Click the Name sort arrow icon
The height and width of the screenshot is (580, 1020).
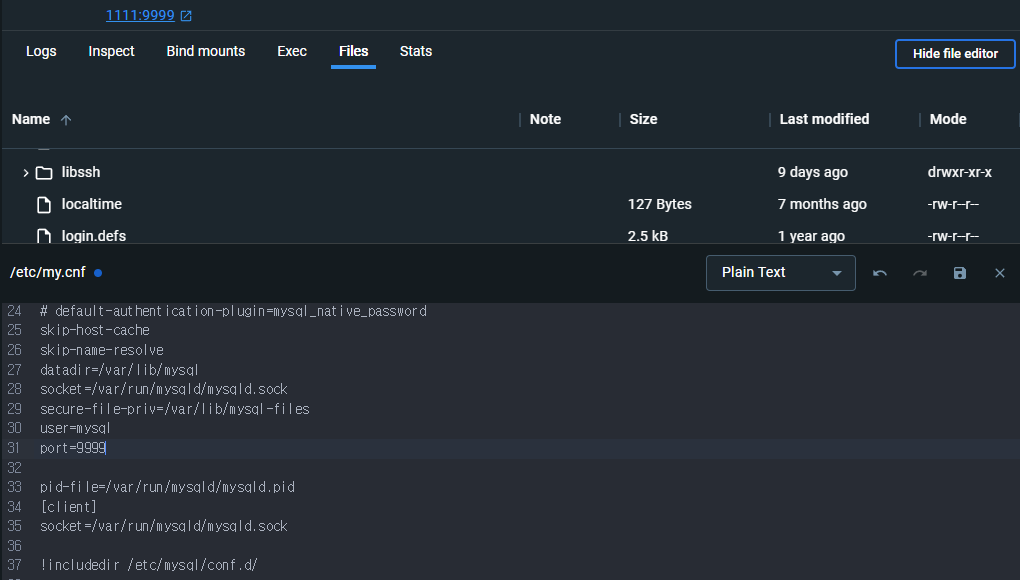(x=66, y=120)
